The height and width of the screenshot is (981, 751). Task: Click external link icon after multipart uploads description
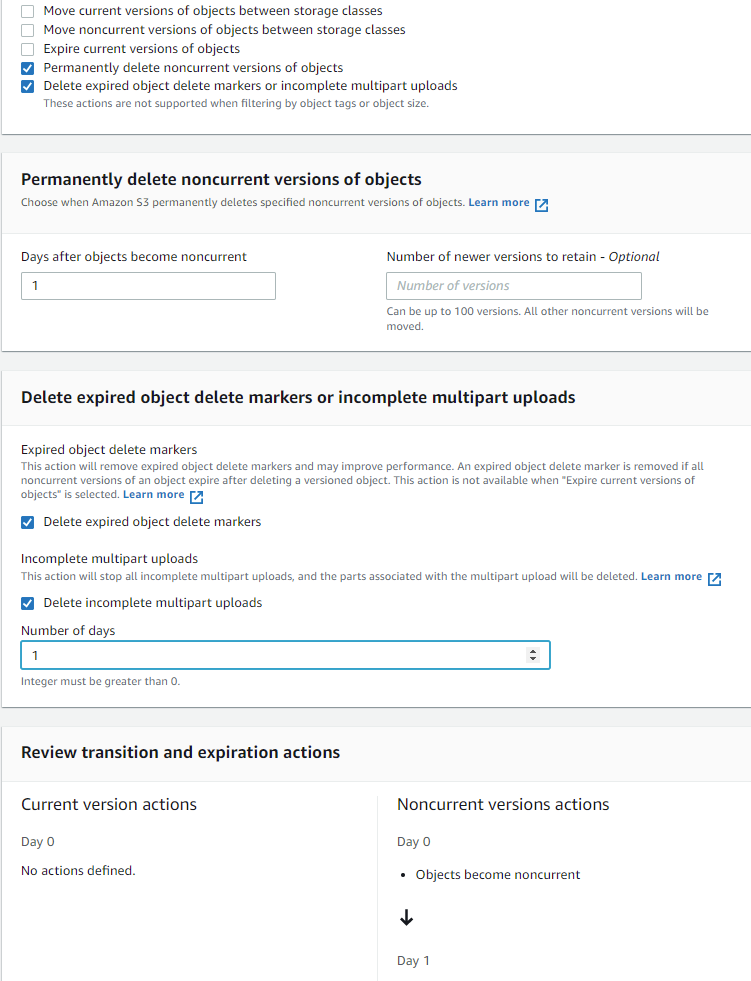click(714, 578)
